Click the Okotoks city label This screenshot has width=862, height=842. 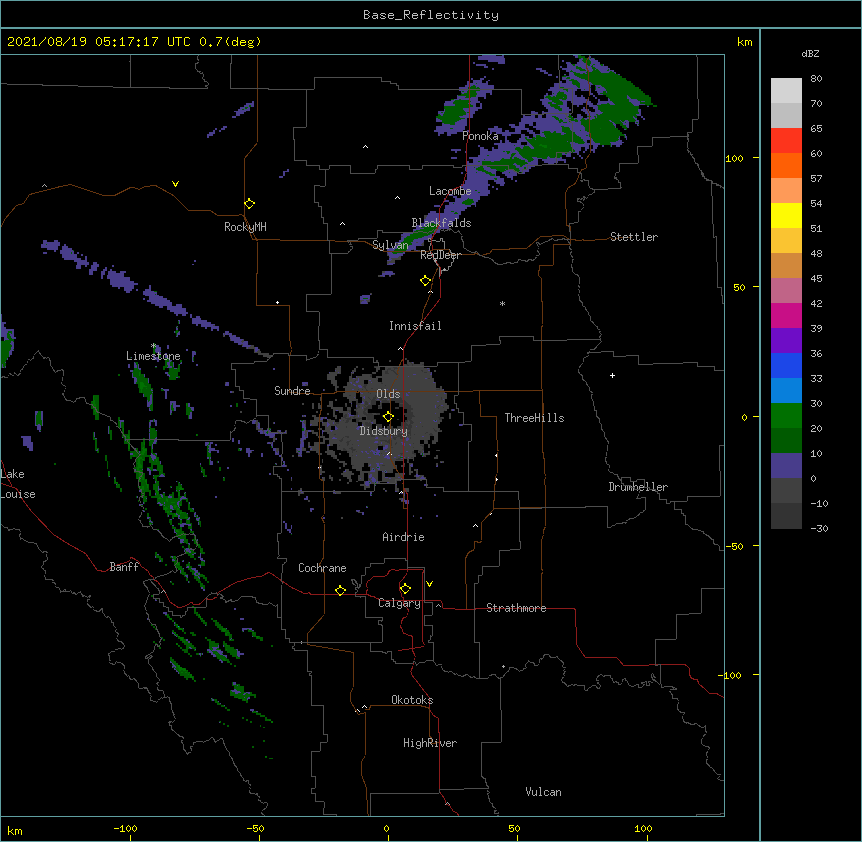pos(412,700)
